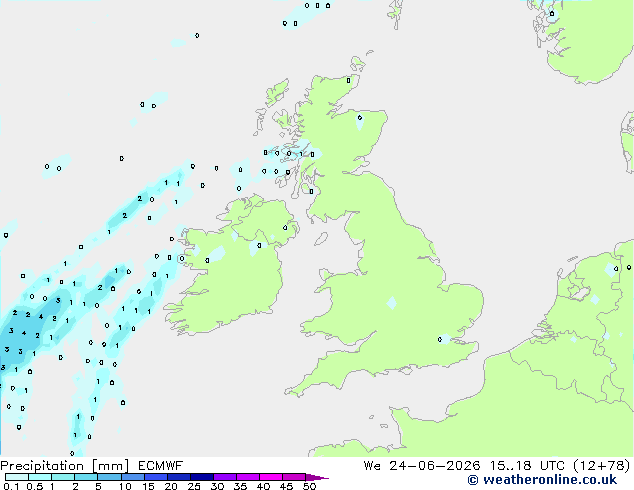
Task: Click the '(12+78)' forecast run label
Action: tap(602, 466)
